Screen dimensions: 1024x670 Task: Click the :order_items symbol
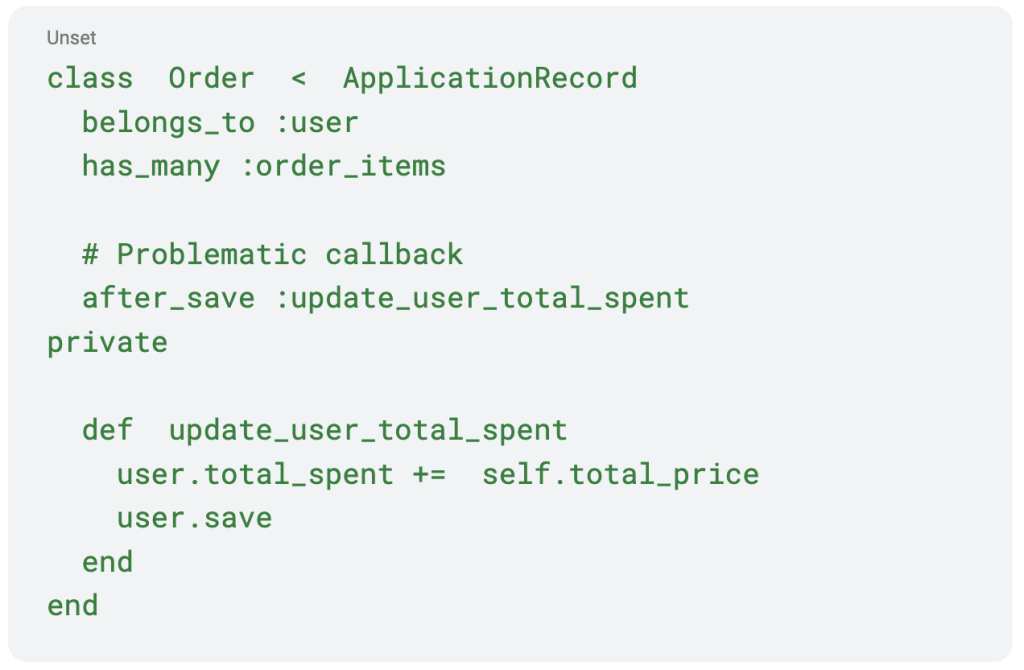[x=344, y=167]
